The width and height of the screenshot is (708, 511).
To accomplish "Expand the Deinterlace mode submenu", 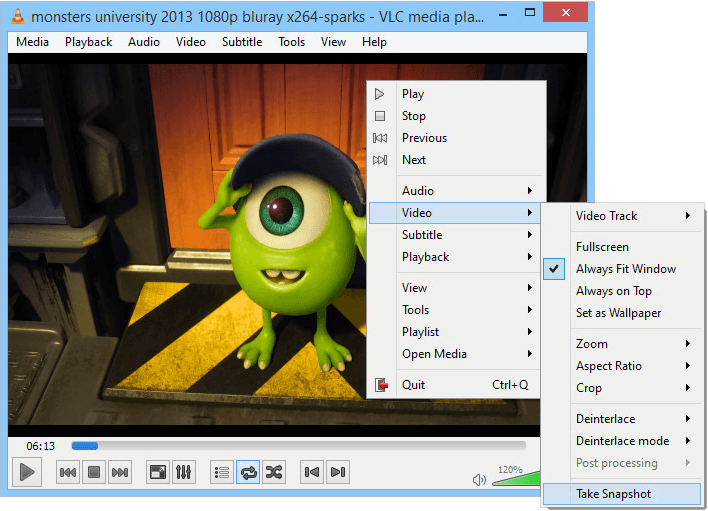I will click(x=623, y=441).
